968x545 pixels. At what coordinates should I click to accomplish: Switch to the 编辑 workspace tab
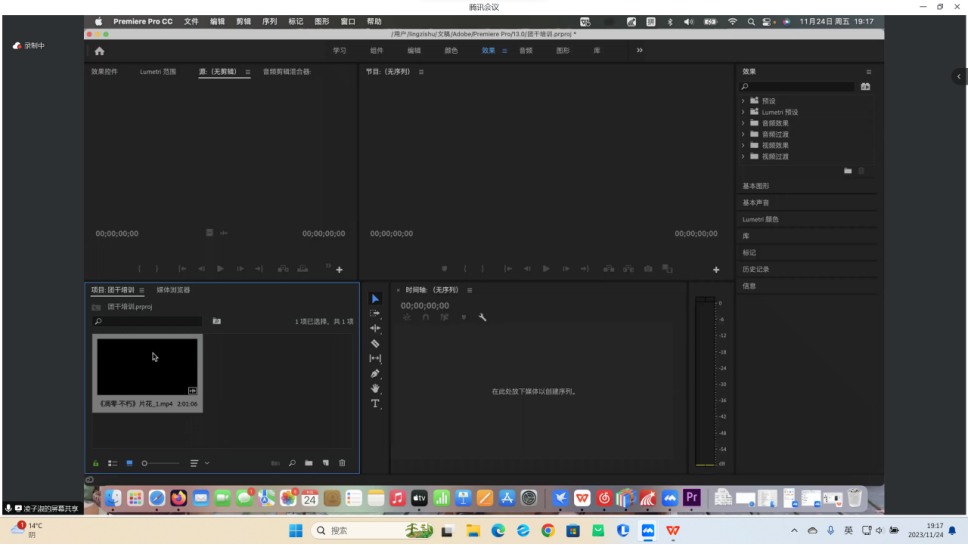click(414, 51)
